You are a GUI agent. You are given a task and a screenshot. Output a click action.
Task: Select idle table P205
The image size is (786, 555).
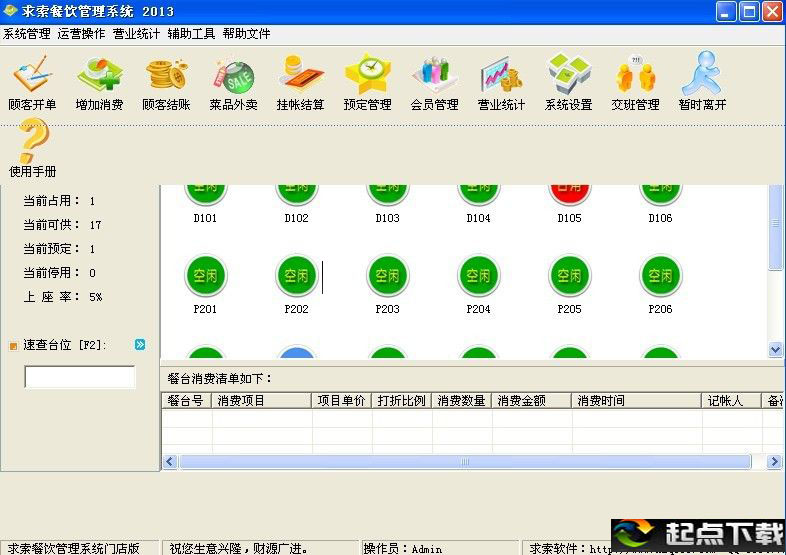point(569,275)
